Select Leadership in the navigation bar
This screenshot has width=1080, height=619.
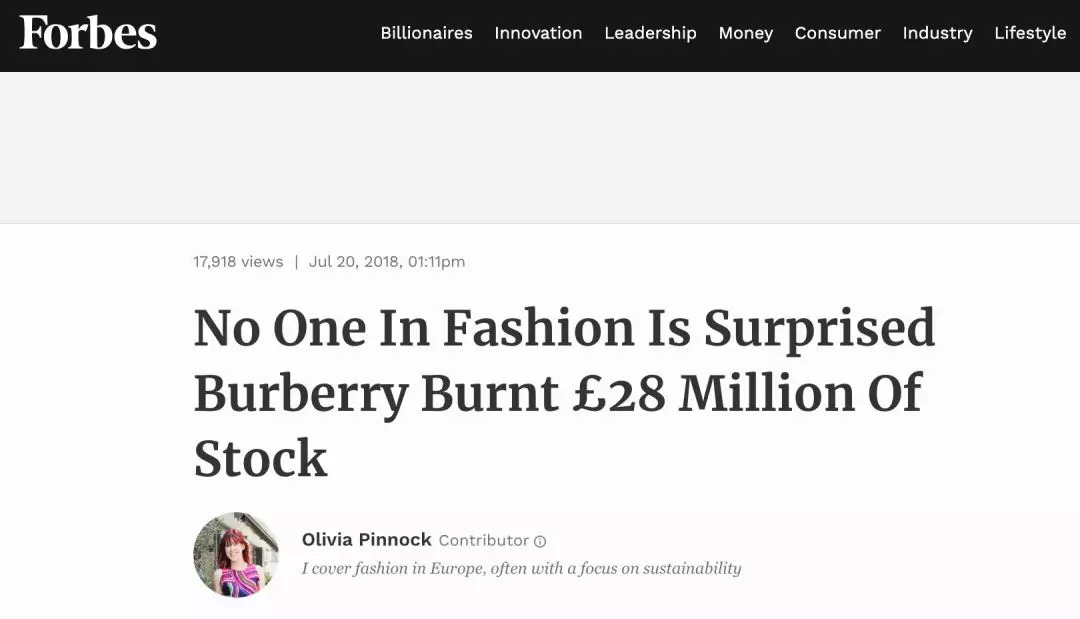point(650,33)
